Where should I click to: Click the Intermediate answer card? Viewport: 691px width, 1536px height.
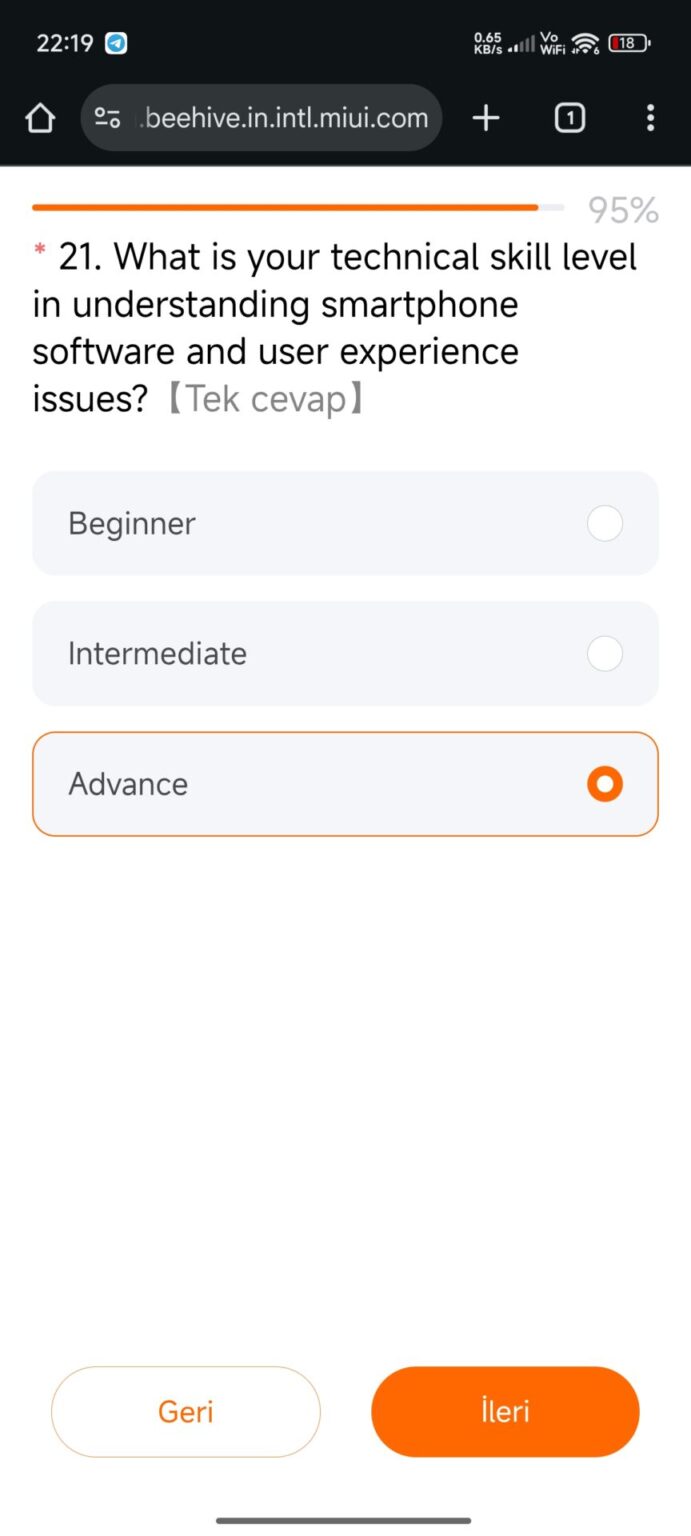[345, 653]
